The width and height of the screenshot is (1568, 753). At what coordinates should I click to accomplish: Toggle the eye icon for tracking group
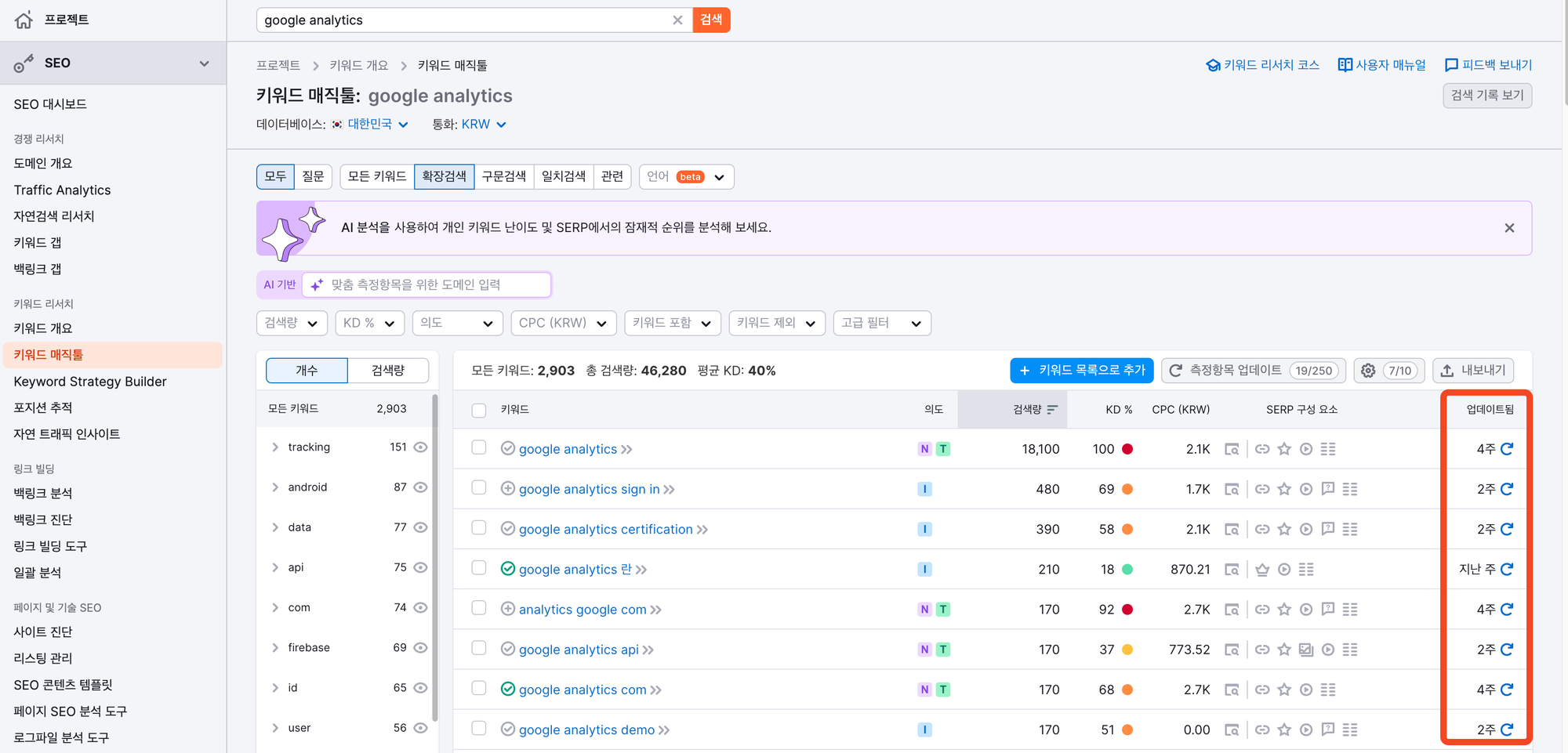[x=420, y=447]
